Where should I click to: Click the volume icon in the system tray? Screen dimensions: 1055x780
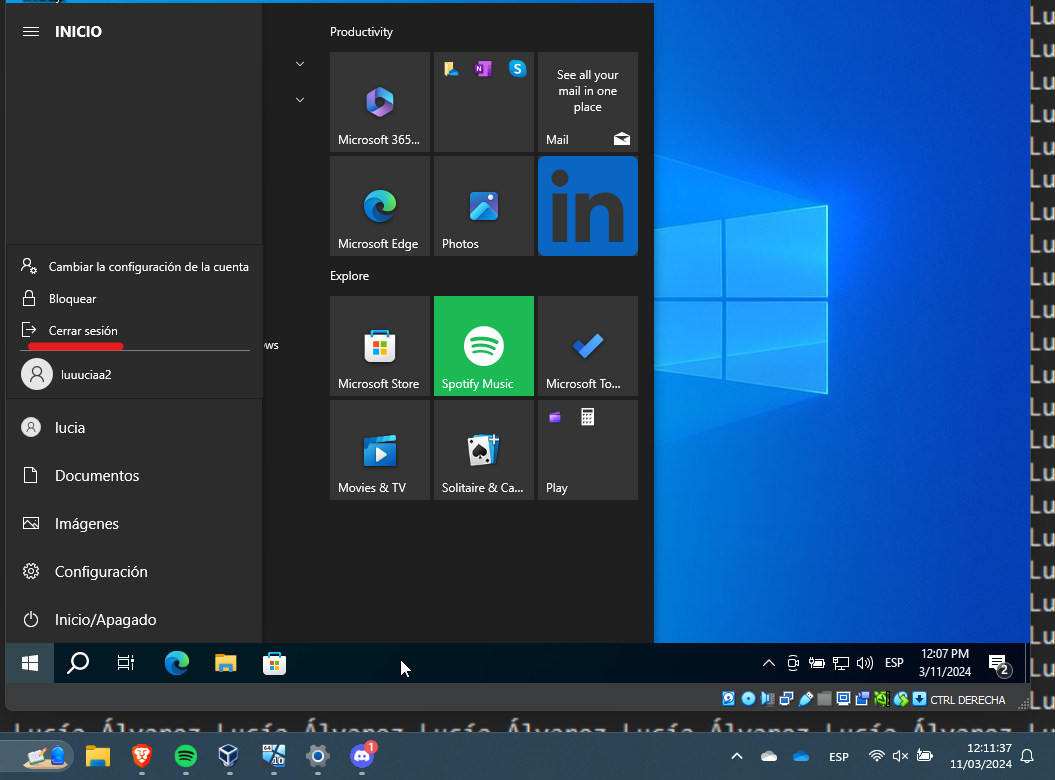point(864,662)
